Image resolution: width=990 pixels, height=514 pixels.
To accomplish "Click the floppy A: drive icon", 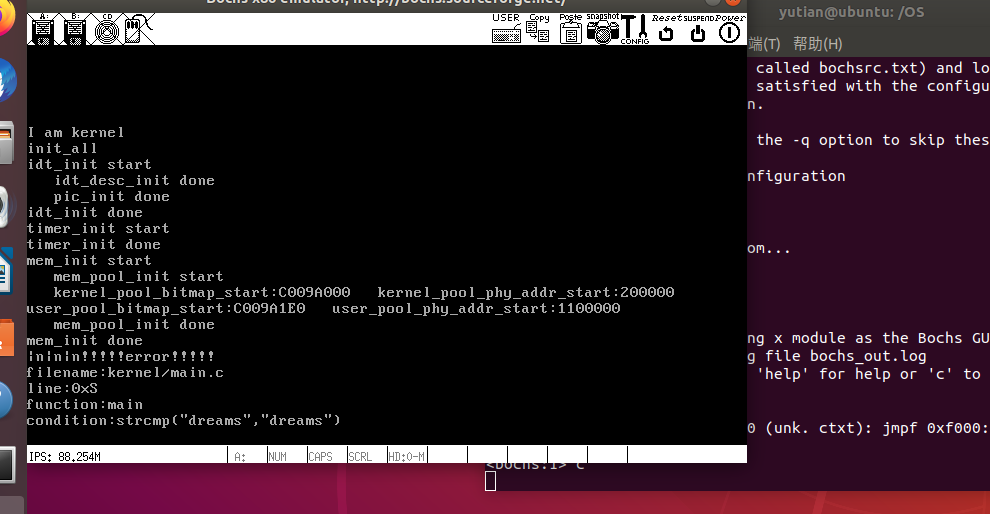I will 43,29.
